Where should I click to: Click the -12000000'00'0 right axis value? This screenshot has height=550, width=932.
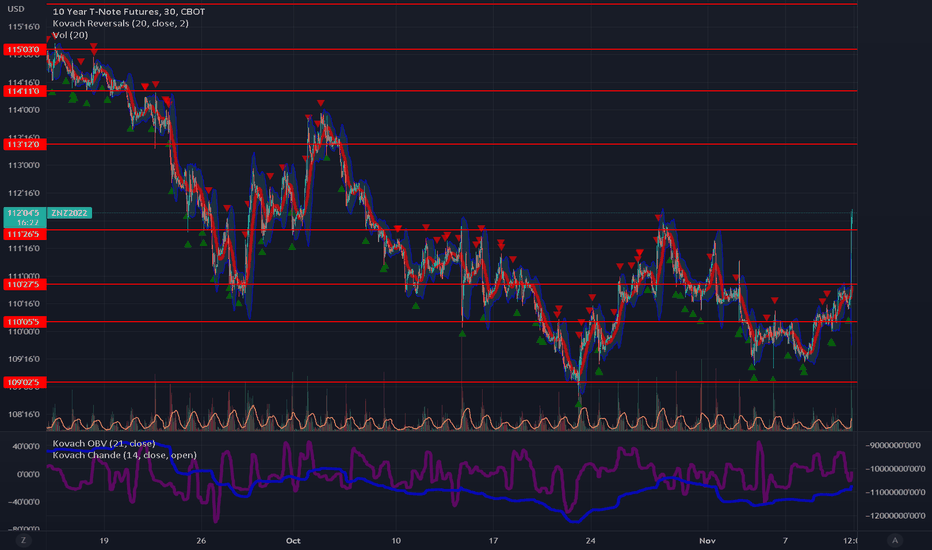895,516
